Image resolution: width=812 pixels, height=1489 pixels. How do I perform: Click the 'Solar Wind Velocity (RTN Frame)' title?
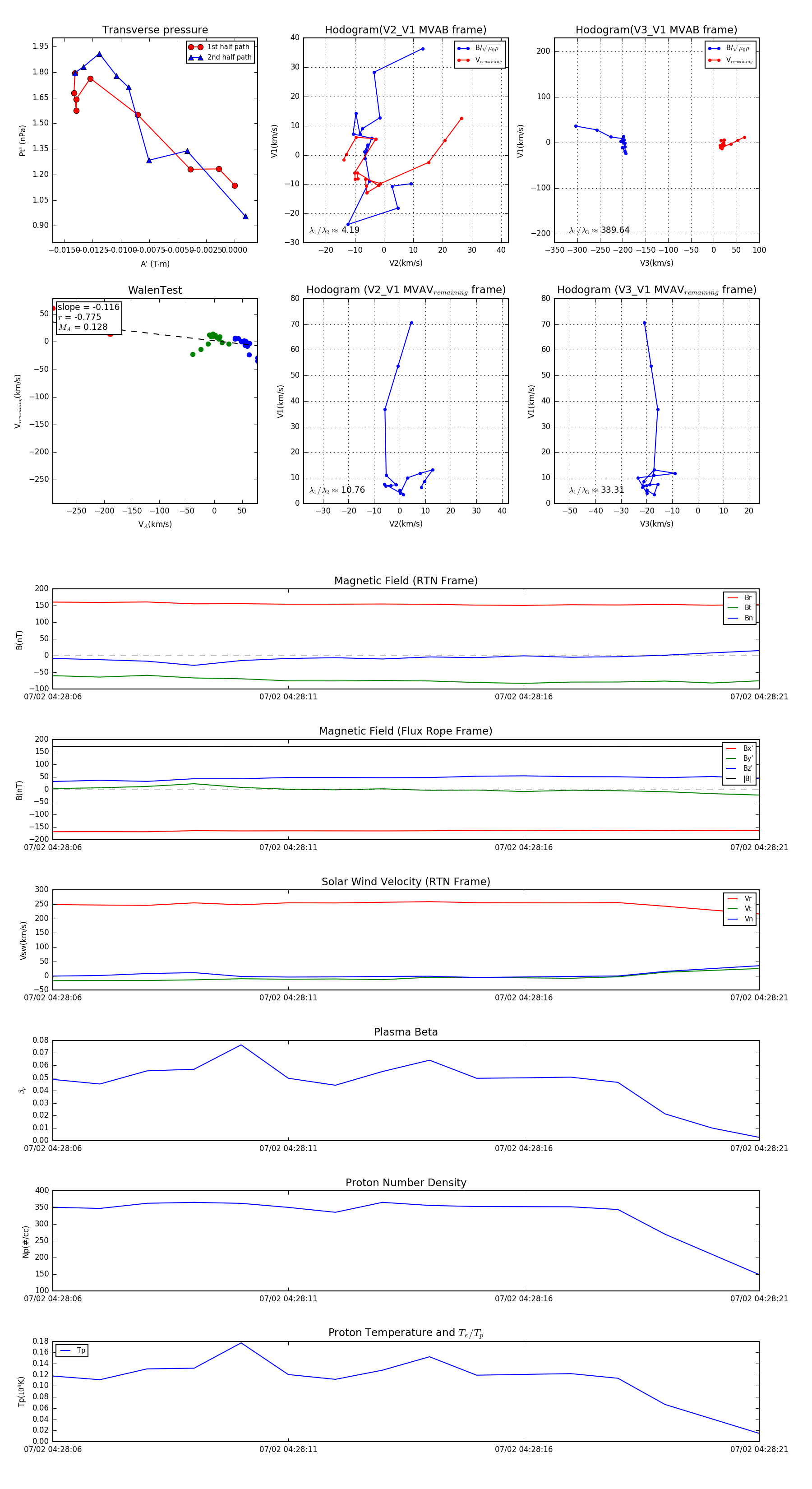406,882
